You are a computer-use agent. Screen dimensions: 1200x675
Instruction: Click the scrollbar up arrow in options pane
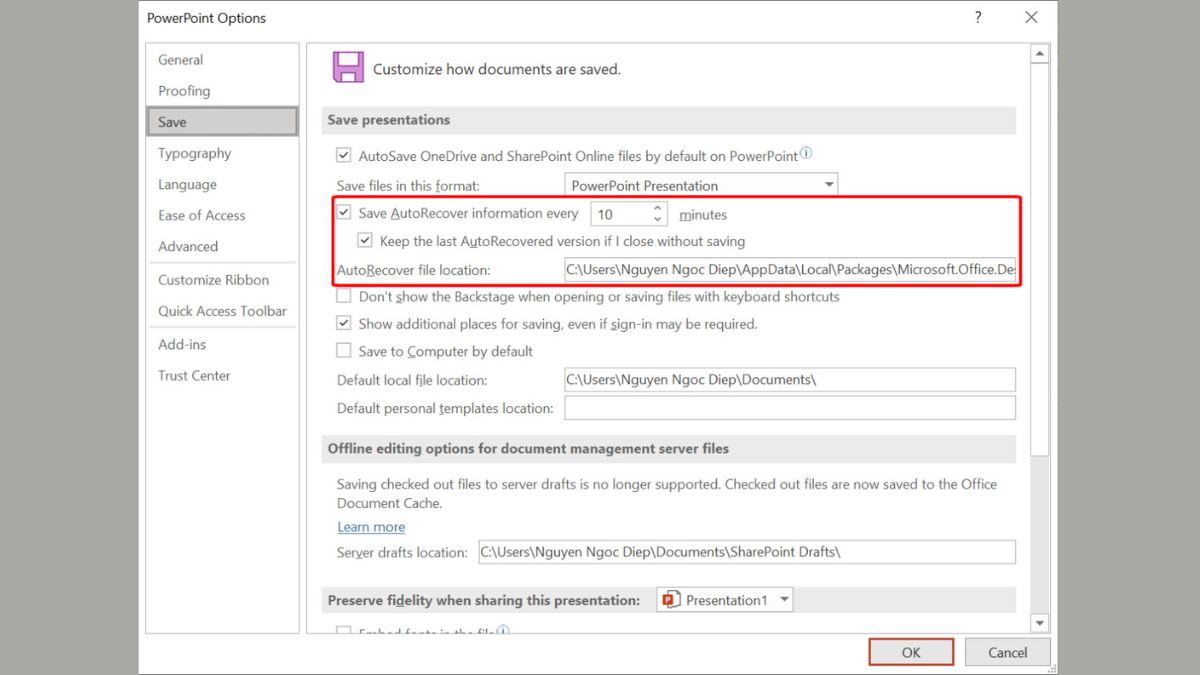(1040, 53)
